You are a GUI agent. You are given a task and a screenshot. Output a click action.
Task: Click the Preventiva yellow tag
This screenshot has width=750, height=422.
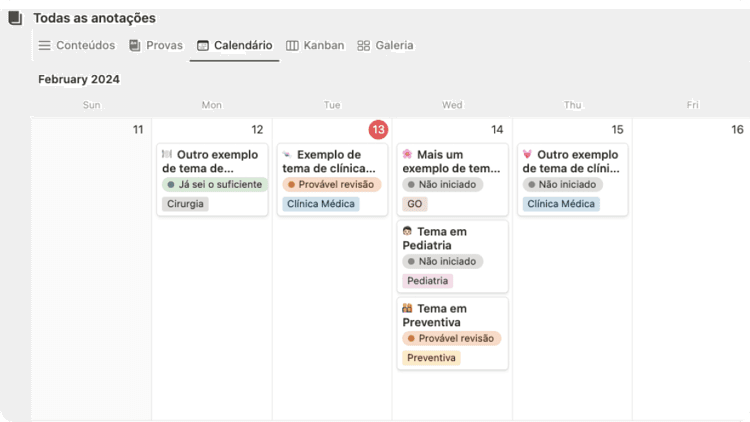pos(431,357)
